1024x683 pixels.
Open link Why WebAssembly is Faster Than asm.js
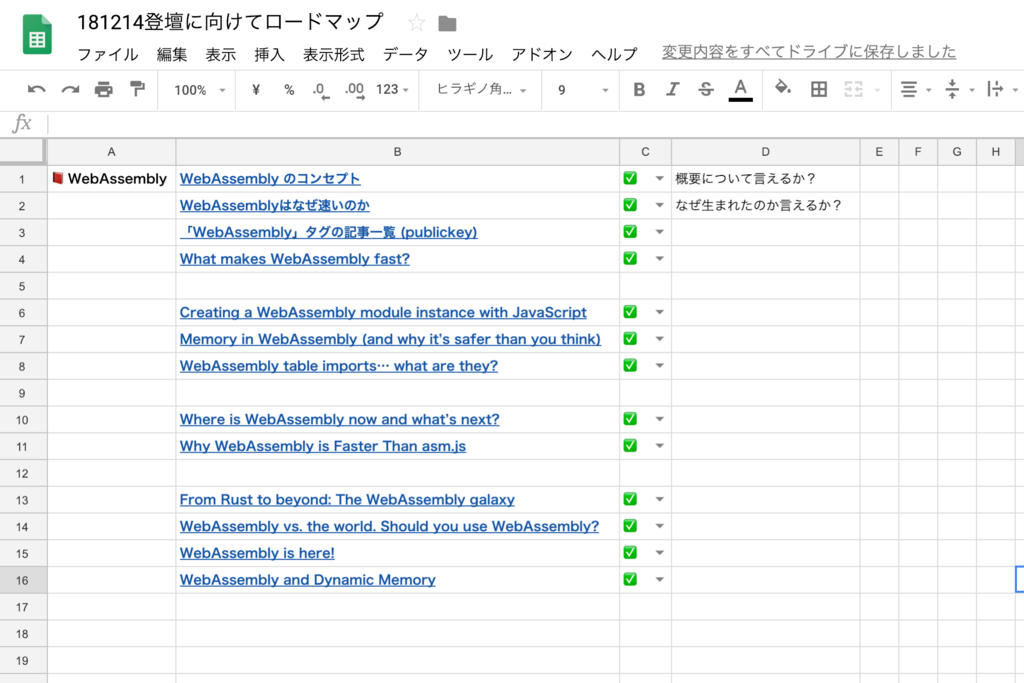(x=323, y=446)
